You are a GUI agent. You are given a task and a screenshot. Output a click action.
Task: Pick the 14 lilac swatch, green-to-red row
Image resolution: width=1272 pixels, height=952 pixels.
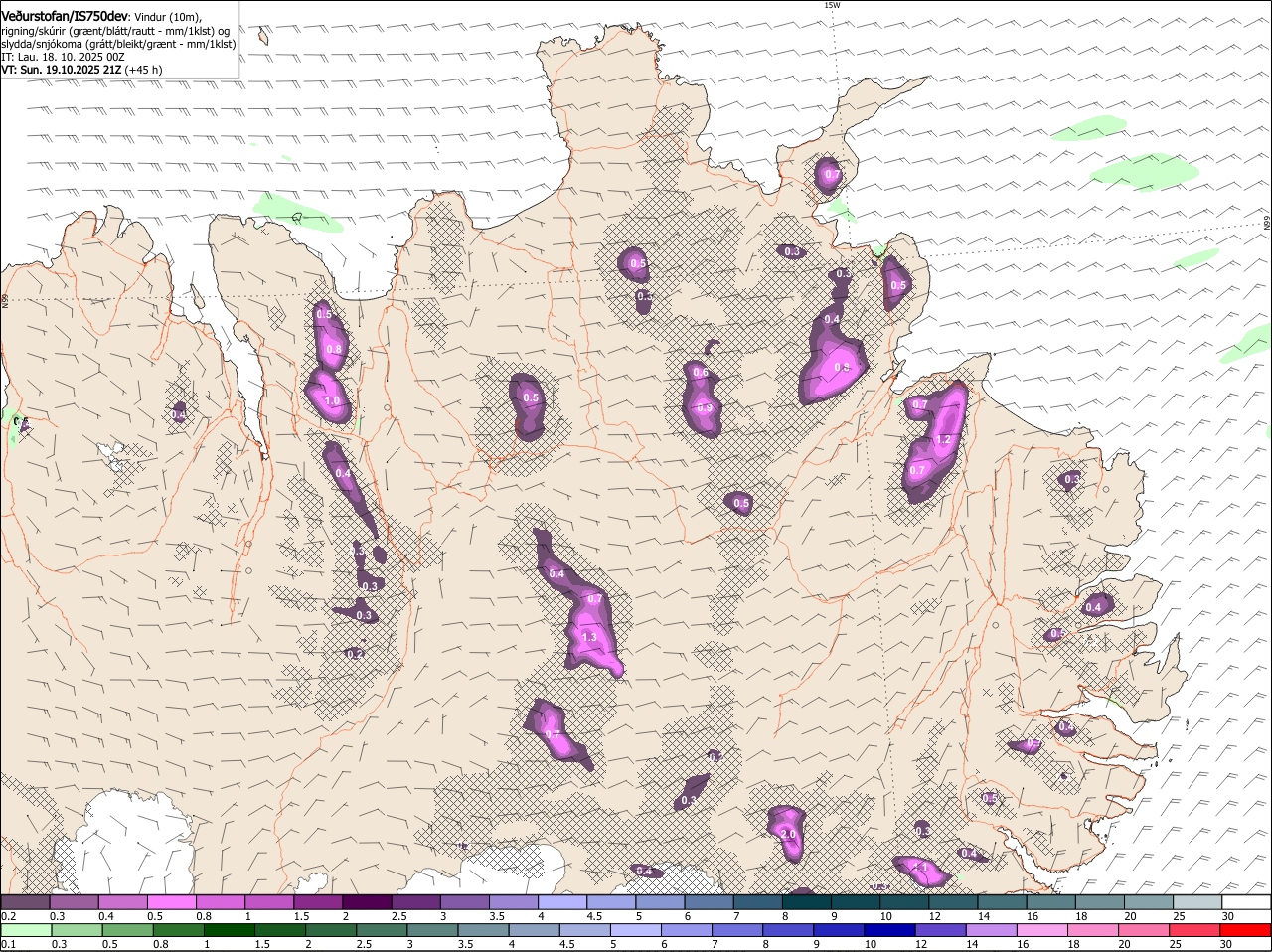coord(991,931)
